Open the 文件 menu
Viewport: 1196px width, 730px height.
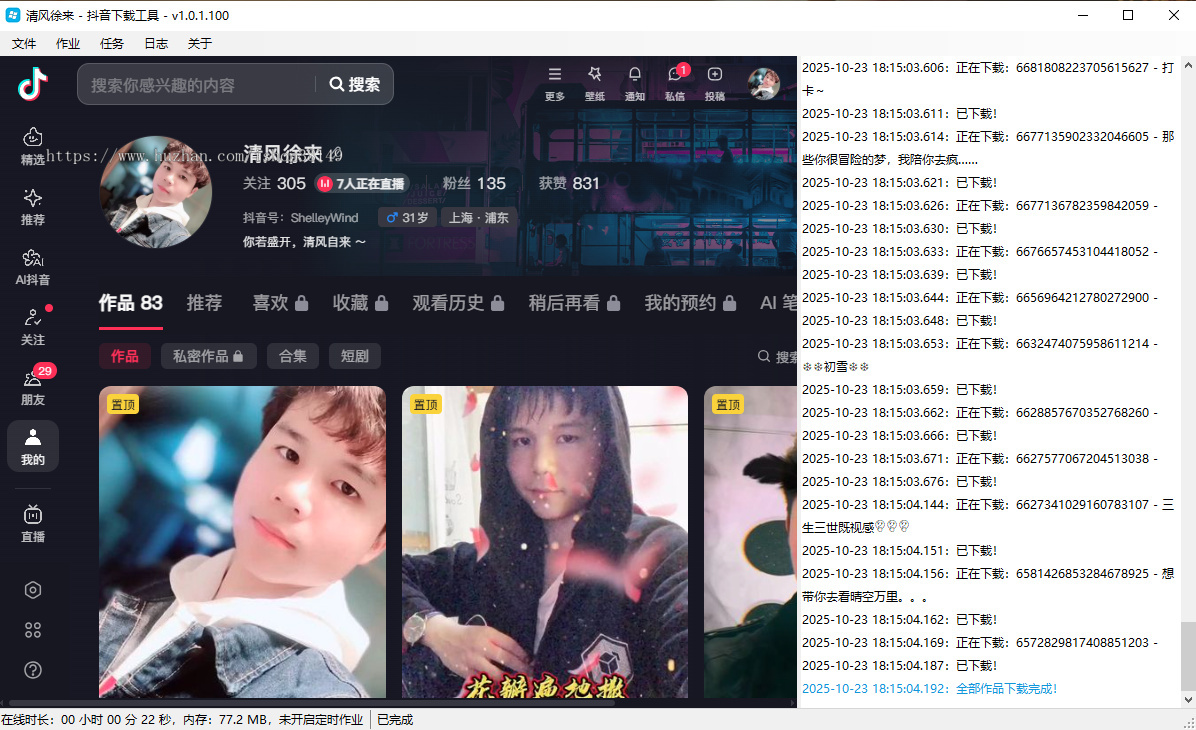click(x=24, y=43)
